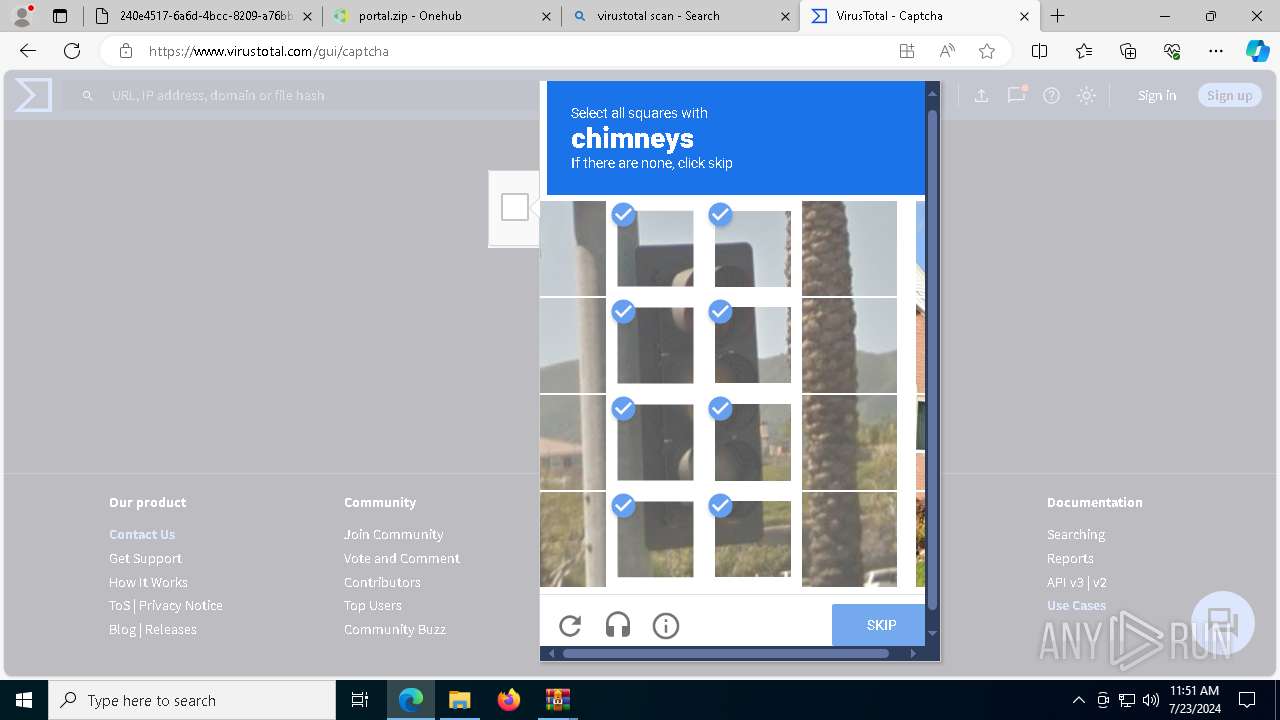This screenshot has height=720, width=1280.
Task: Open the Get Support footer link
Action: click(145, 558)
